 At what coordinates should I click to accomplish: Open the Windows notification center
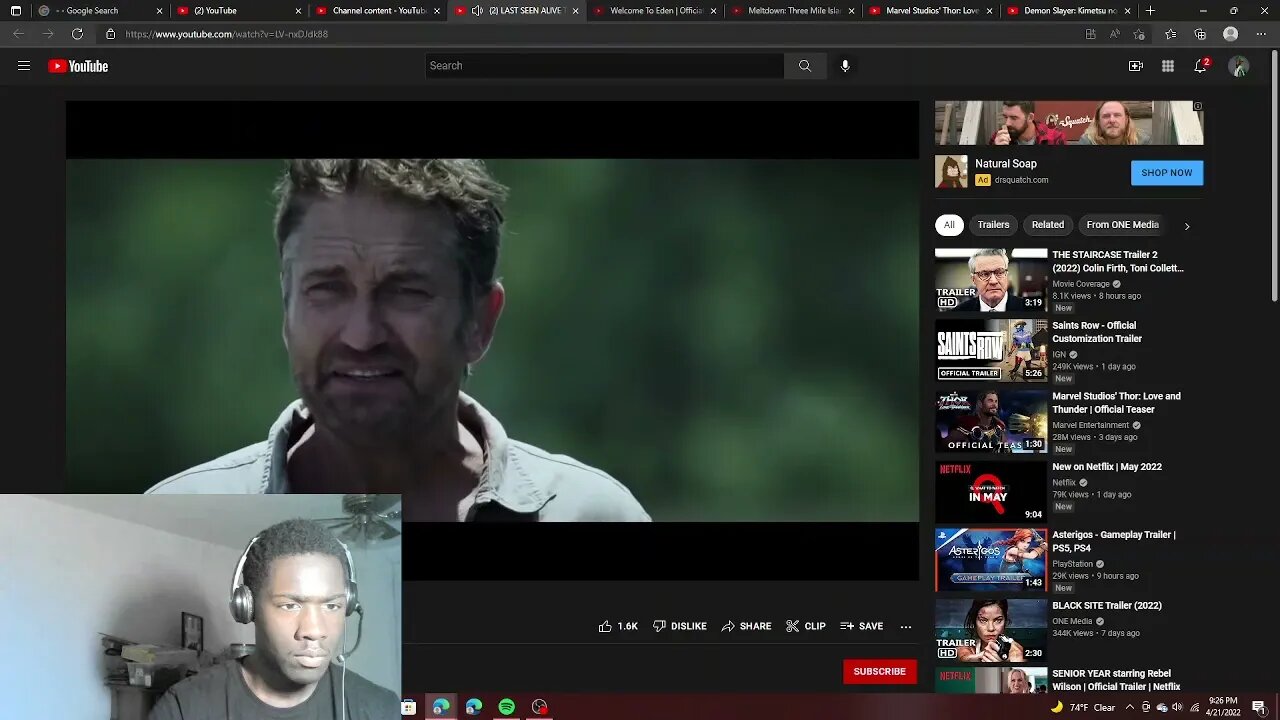(1259, 707)
